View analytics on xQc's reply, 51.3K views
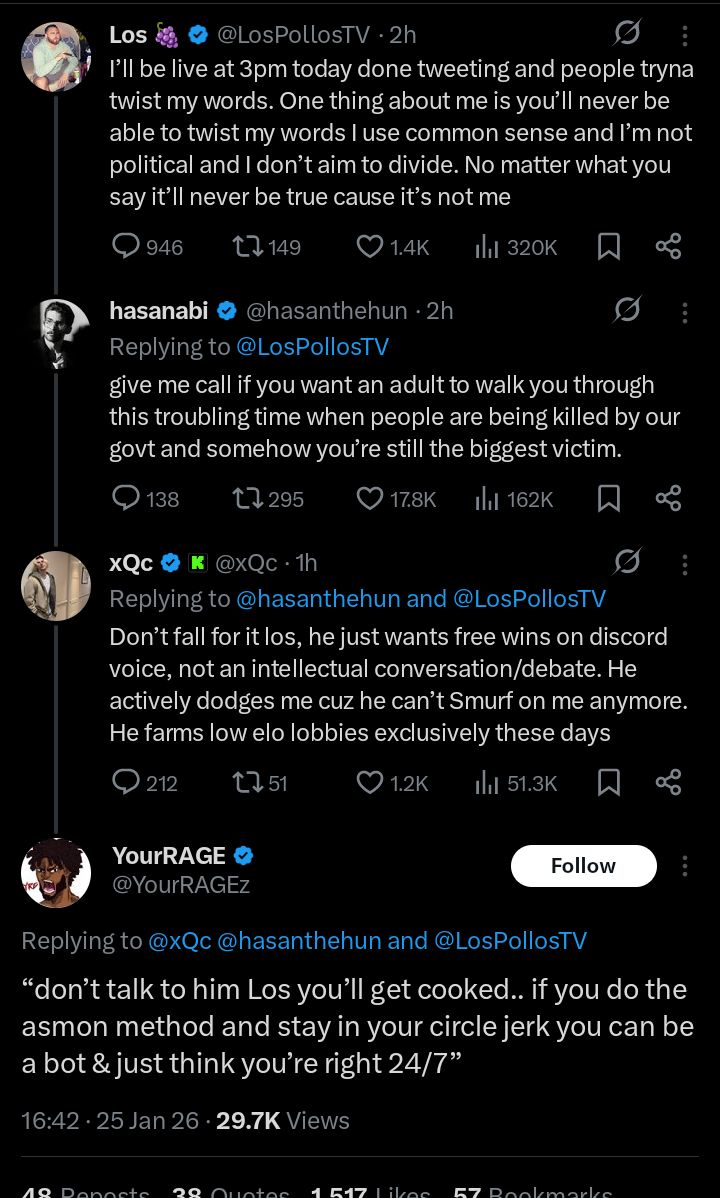The image size is (720, 1198). click(487, 783)
